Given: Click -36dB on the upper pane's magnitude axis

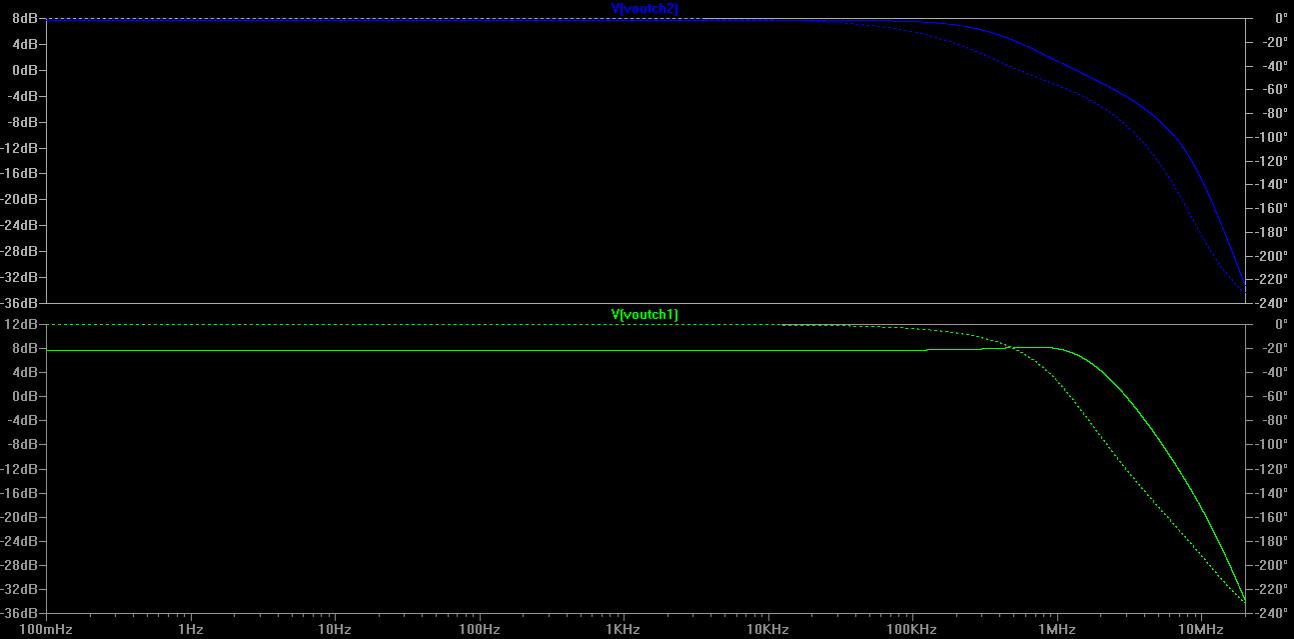Looking at the screenshot, I should [x=21, y=303].
